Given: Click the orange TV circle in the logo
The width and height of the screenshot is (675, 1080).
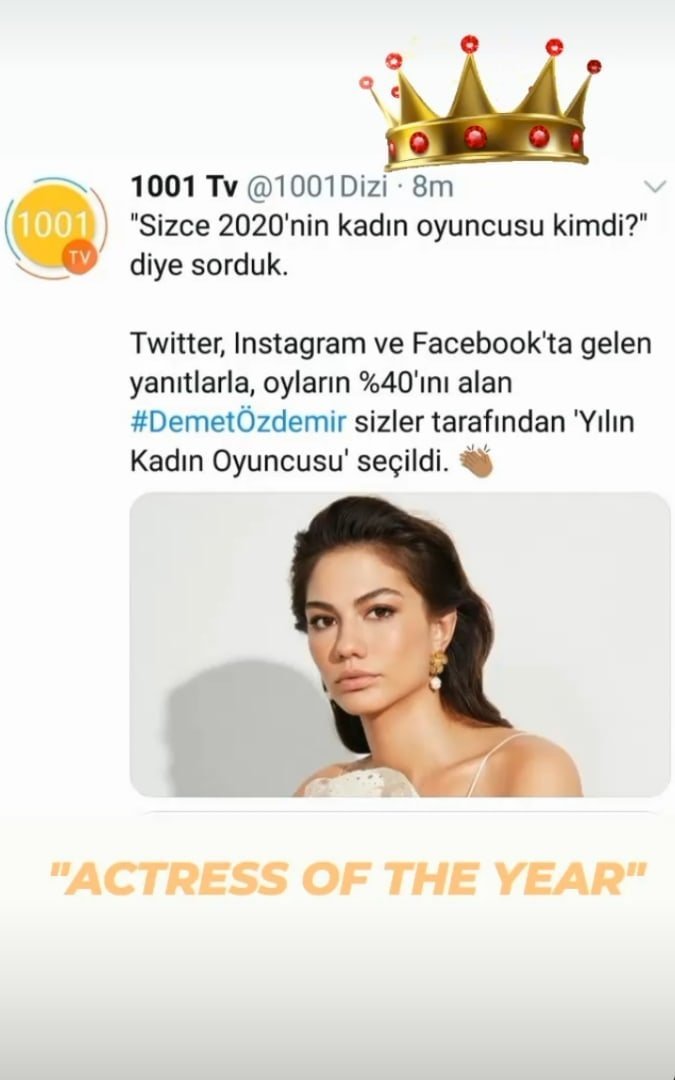Looking at the screenshot, I should [x=78, y=257].
